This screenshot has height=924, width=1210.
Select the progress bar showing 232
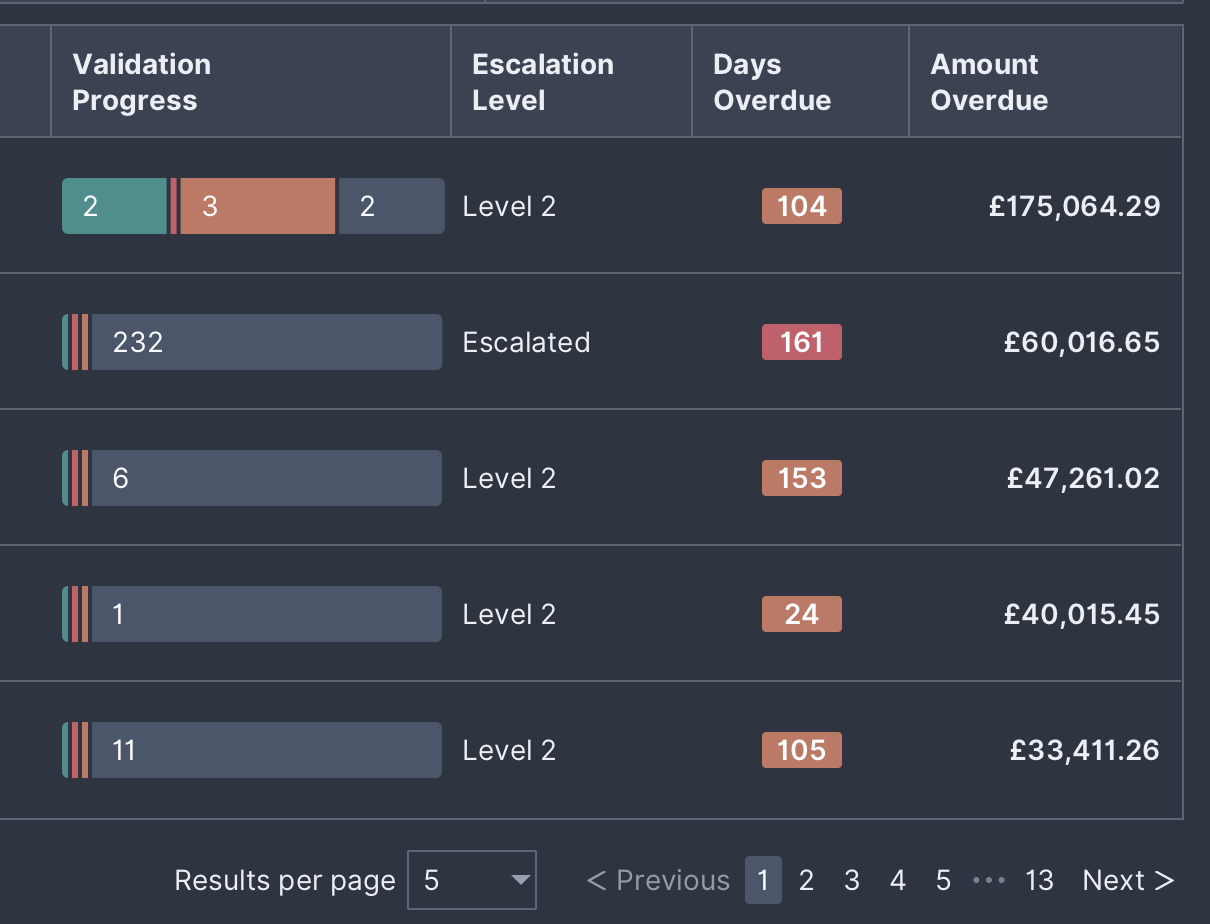(265, 342)
